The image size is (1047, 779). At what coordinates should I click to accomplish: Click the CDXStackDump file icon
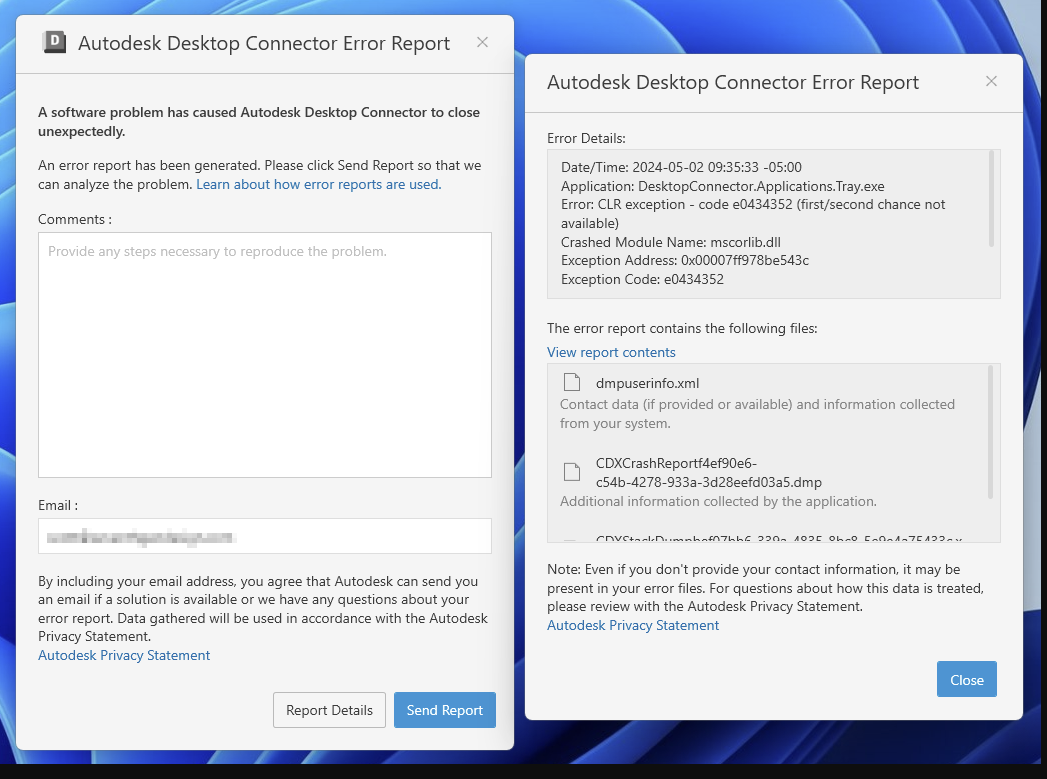pos(571,543)
